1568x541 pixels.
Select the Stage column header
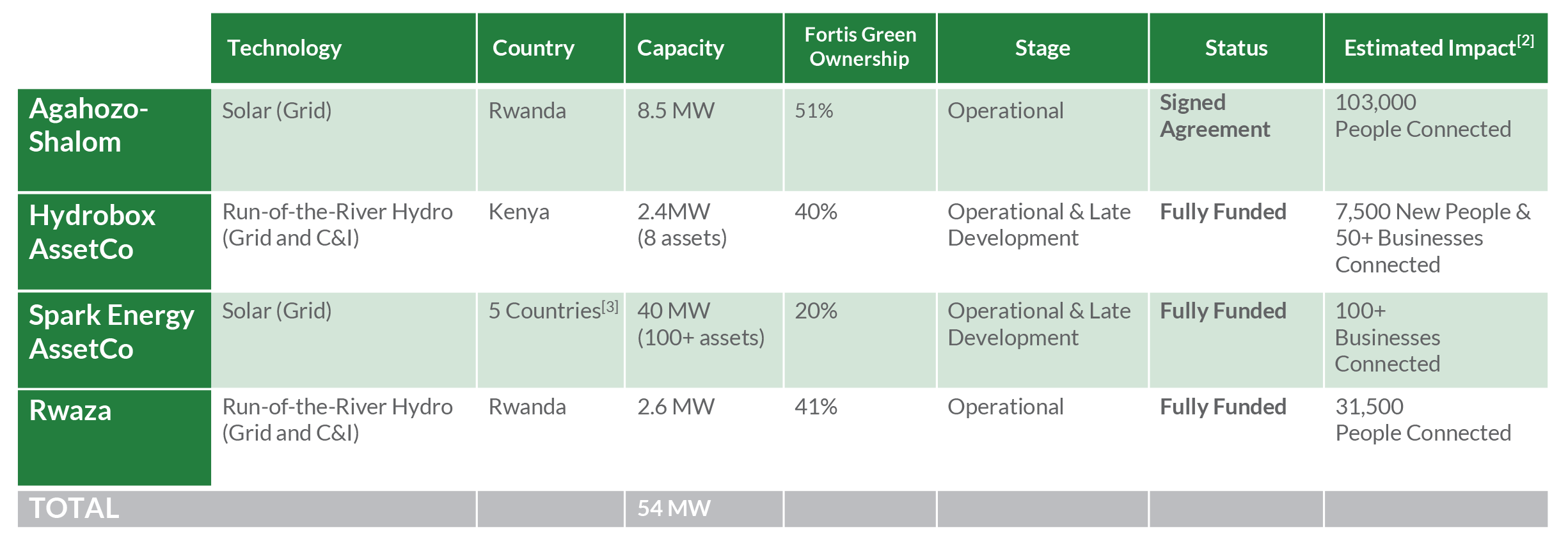point(1042,48)
